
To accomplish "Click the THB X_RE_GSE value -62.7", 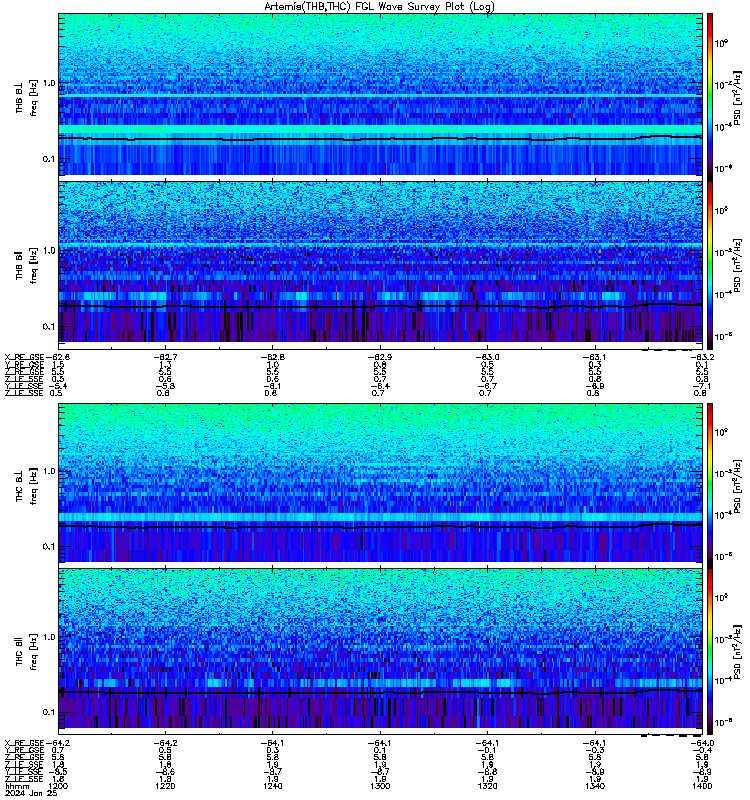I will point(165,357).
